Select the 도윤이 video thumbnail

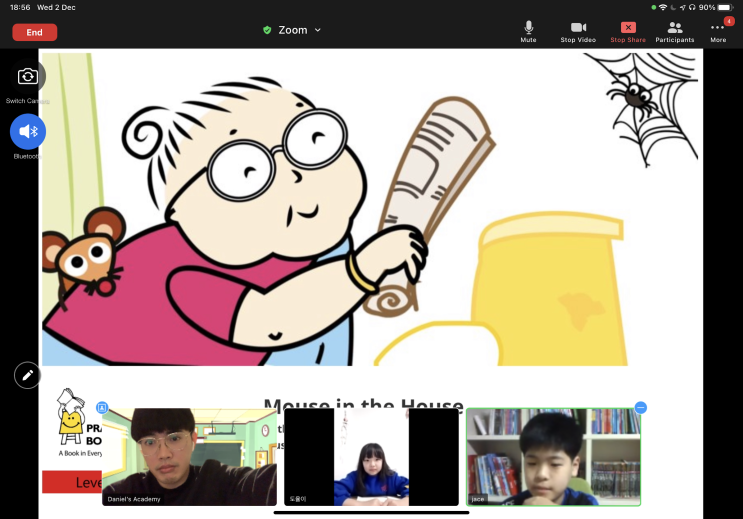[x=371, y=457]
